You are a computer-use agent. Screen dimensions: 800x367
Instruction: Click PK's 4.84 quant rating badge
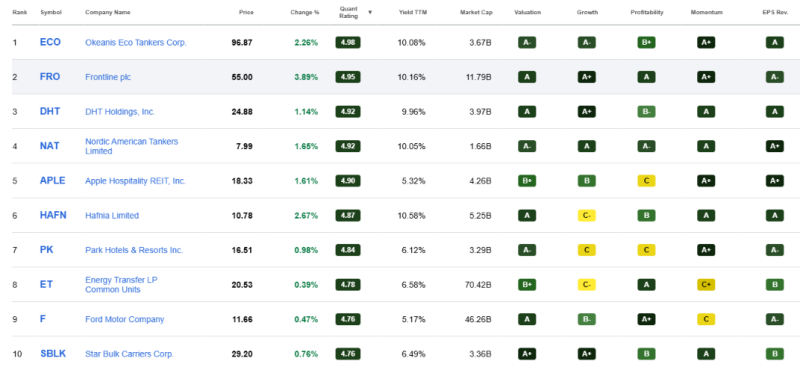pyautogui.click(x=348, y=250)
